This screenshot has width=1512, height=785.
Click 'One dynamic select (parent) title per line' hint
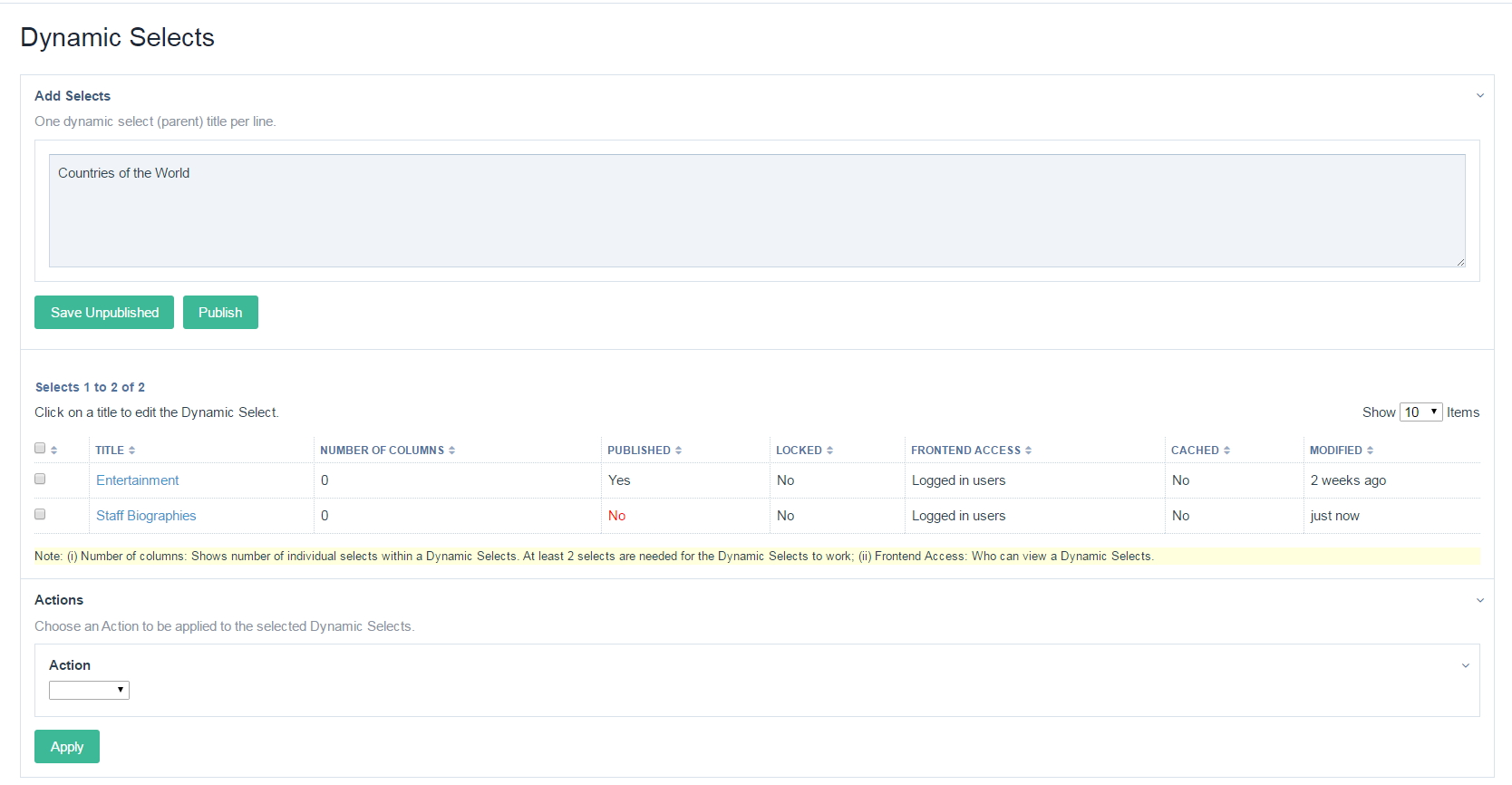[155, 121]
